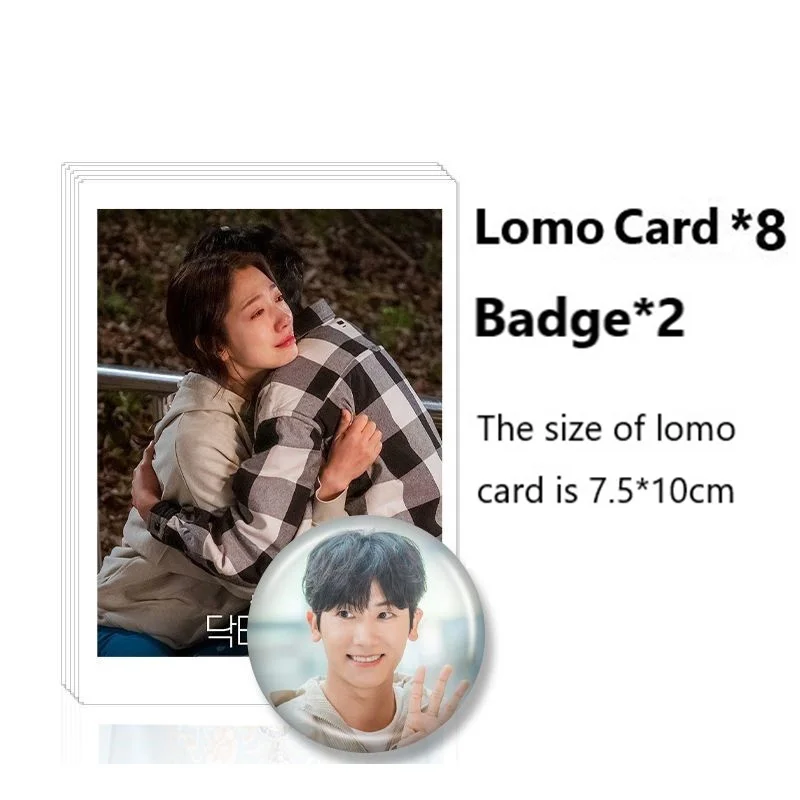This screenshot has width=800, height=800.
Task: Click the number 8 in the Lomo Card heading
Action: tap(769, 230)
